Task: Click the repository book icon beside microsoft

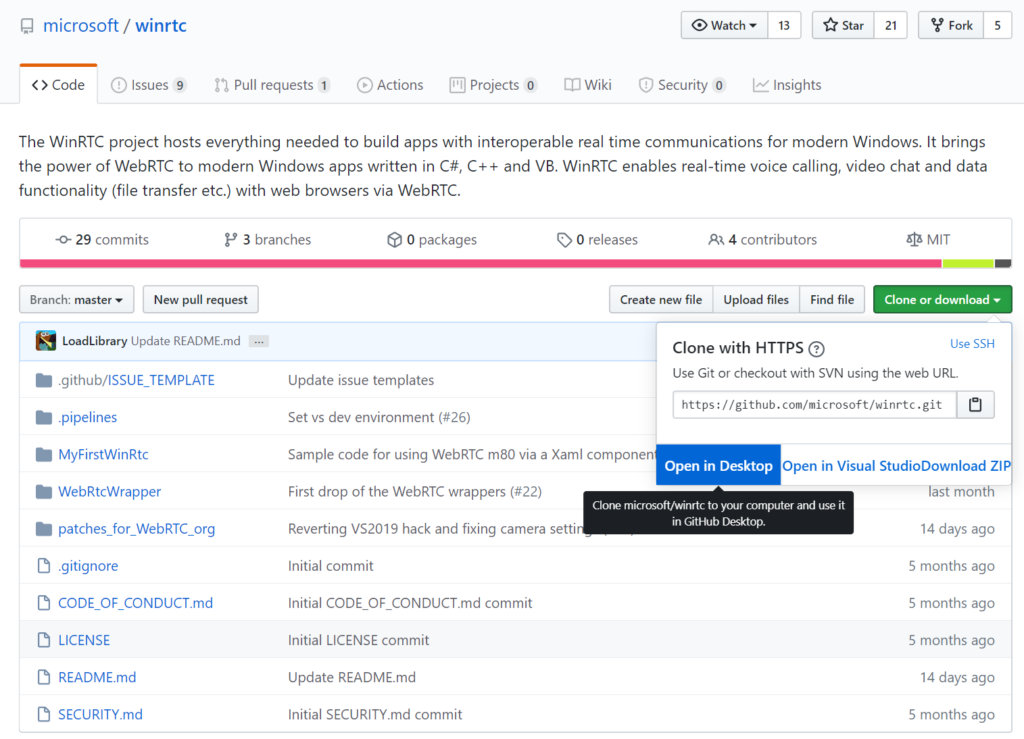Action: [x=27, y=26]
